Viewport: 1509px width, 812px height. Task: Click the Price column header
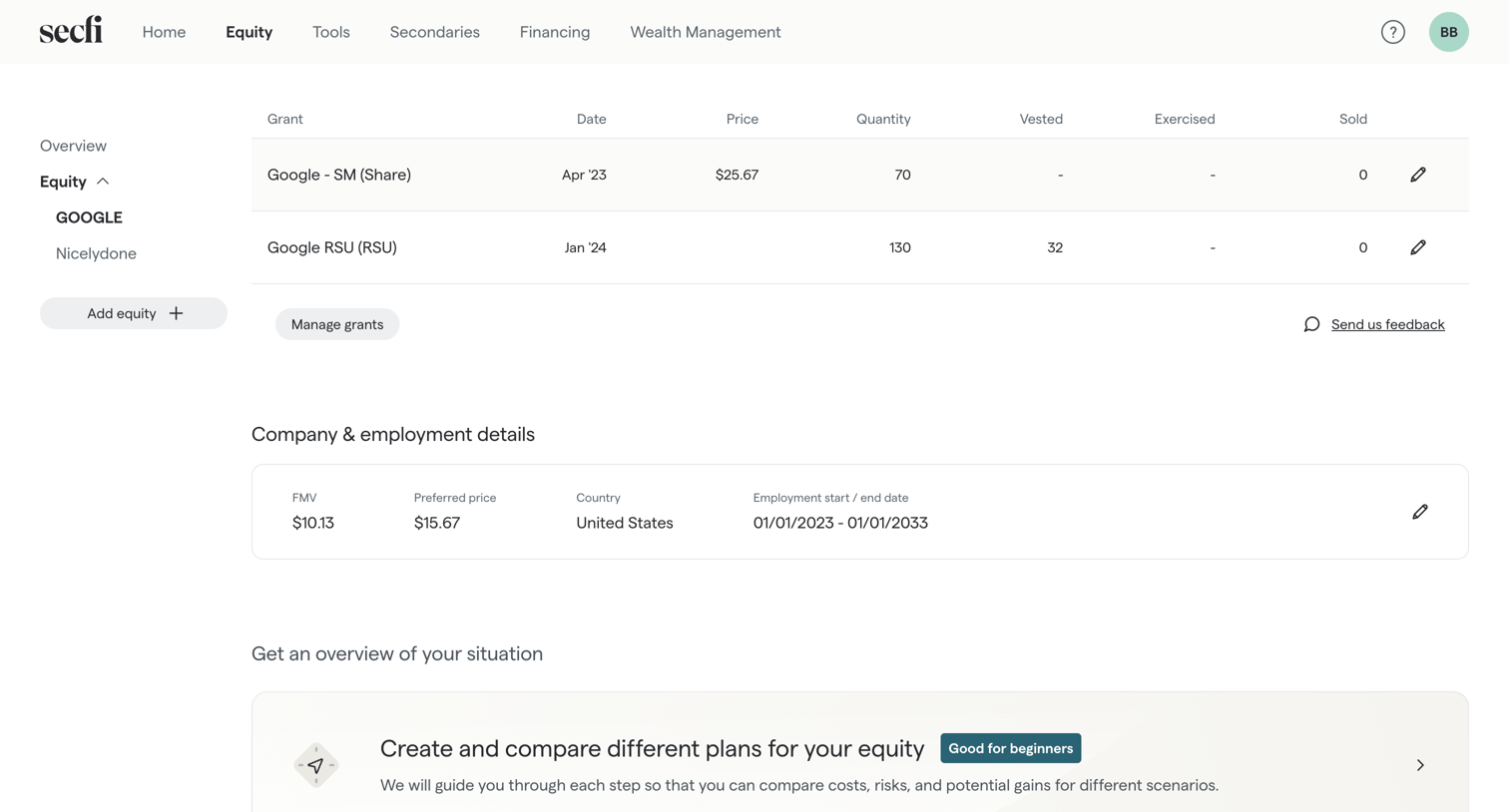[x=742, y=119]
